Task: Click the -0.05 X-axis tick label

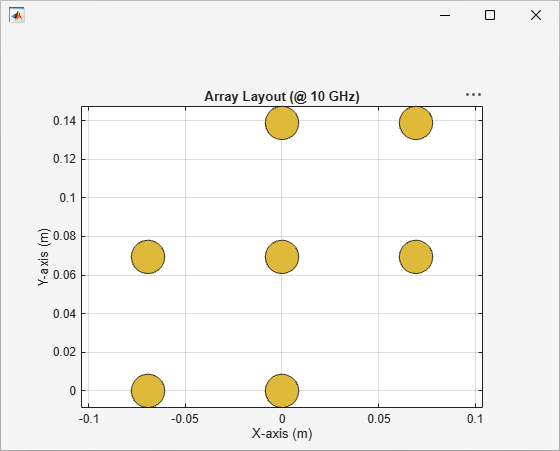Action: (185, 418)
